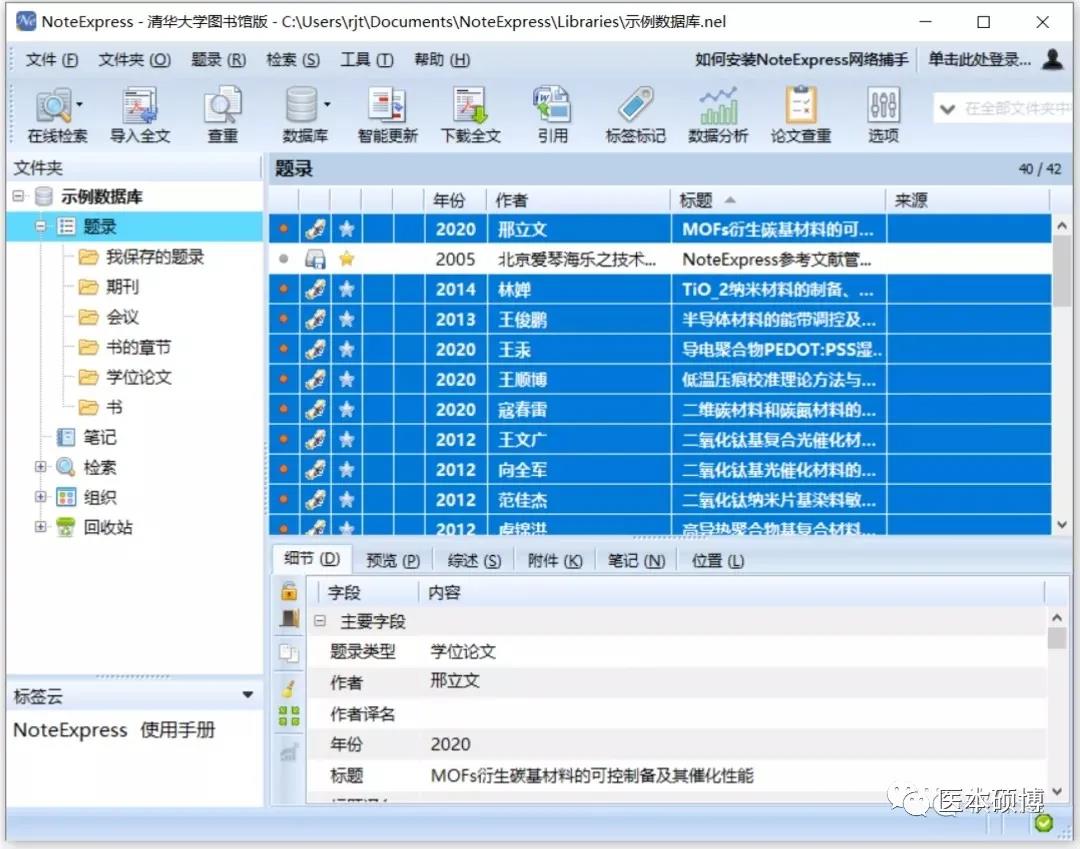This screenshot has width=1080, height=849.
Task: Run the 查重 duplicate check tool
Action: click(222, 114)
